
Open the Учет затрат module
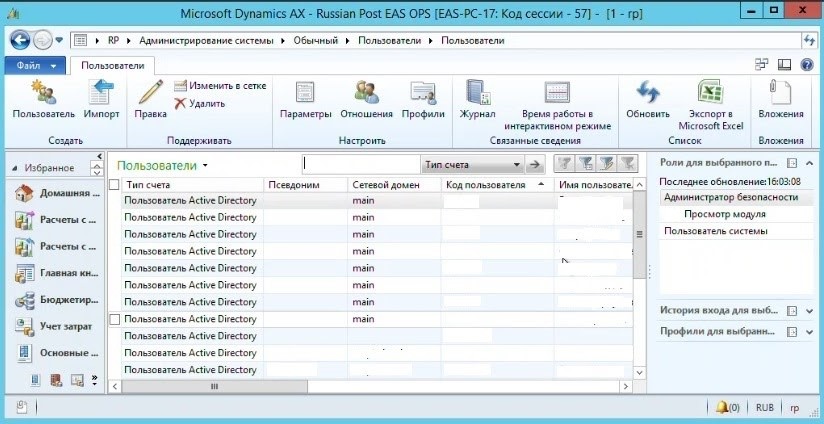53,326
